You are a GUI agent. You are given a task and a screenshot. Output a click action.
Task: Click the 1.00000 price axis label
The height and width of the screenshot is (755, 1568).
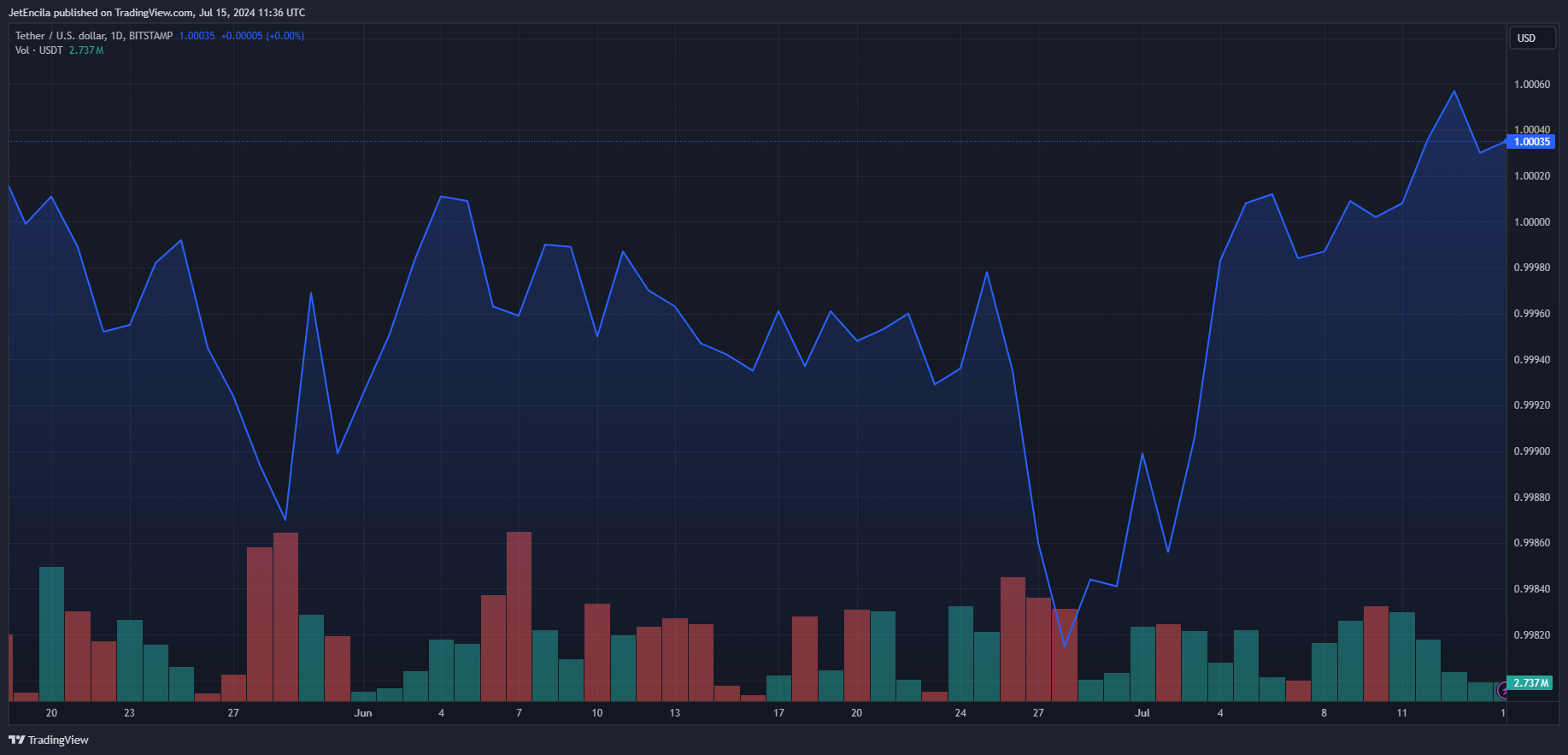1532,222
